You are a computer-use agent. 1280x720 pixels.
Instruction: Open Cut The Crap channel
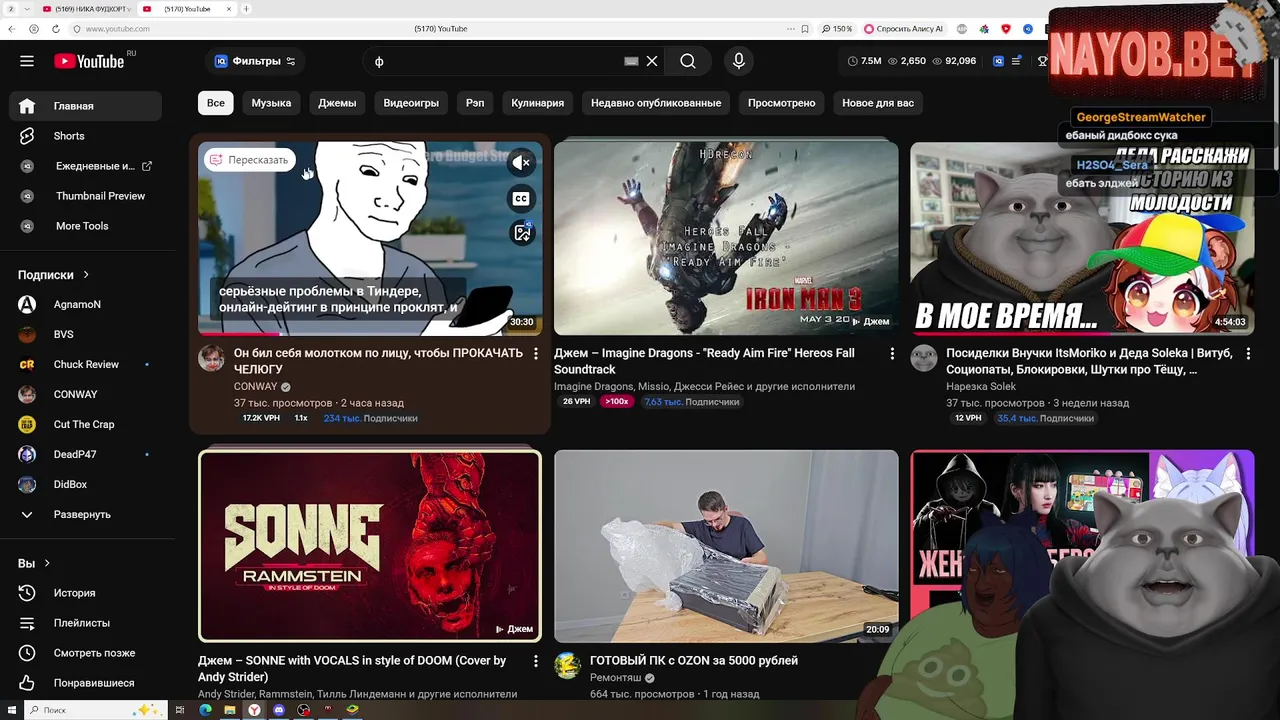pyautogui.click(x=85, y=424)
